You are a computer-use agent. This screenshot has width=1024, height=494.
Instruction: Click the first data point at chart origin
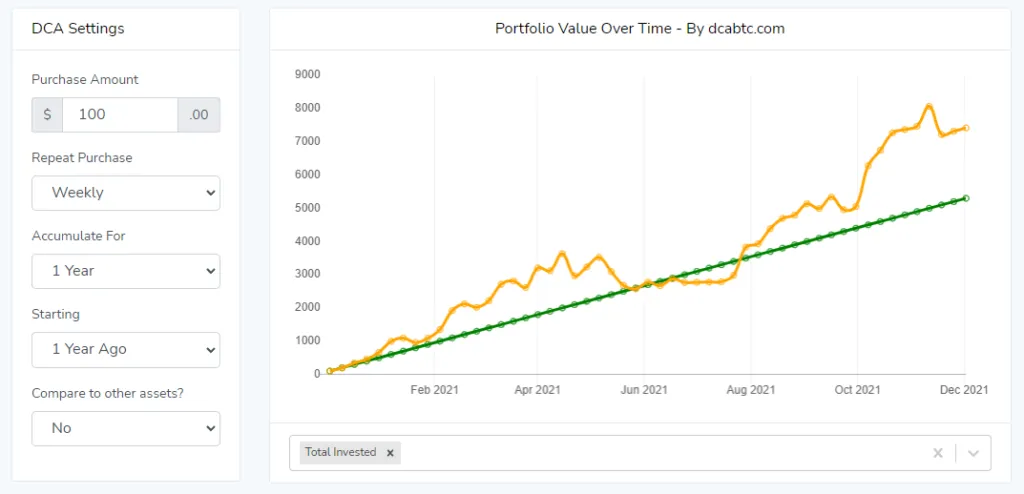point(330,371)
